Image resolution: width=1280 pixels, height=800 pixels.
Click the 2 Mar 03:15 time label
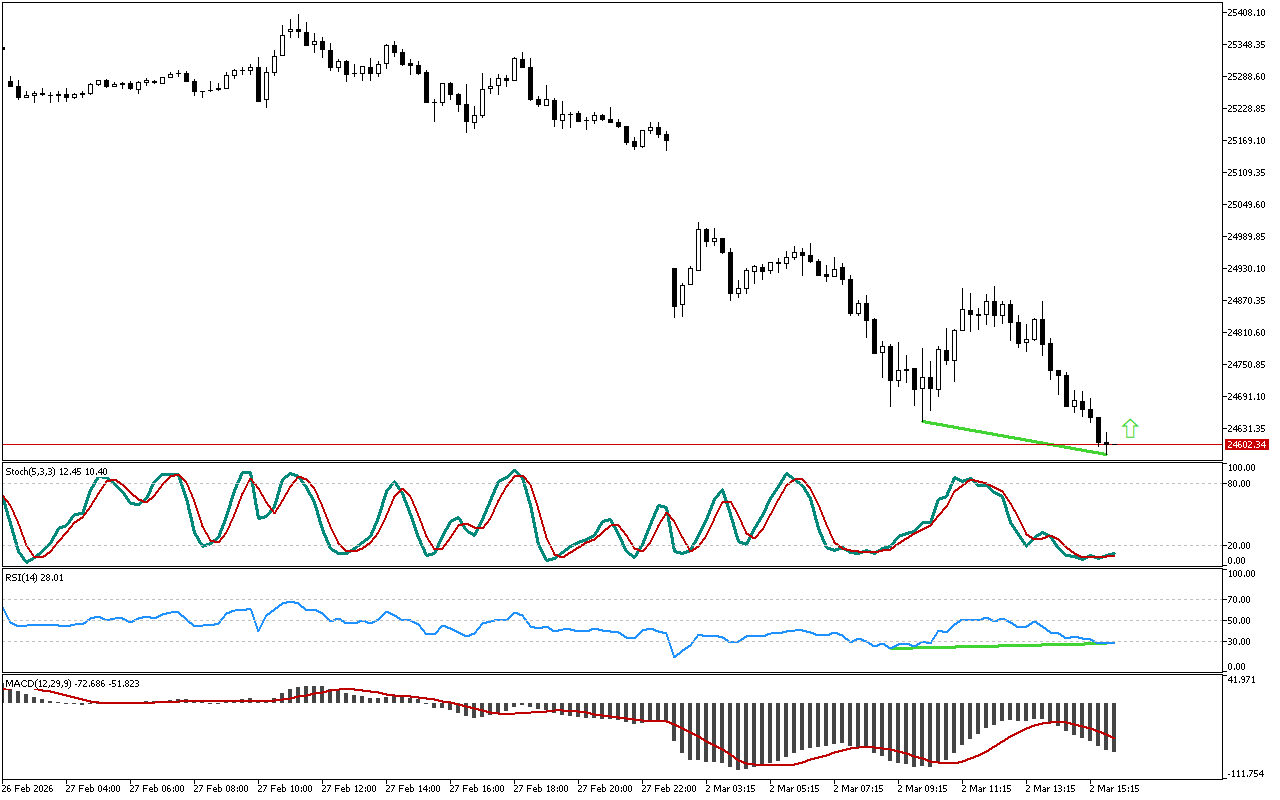click(x=730, y=788)
